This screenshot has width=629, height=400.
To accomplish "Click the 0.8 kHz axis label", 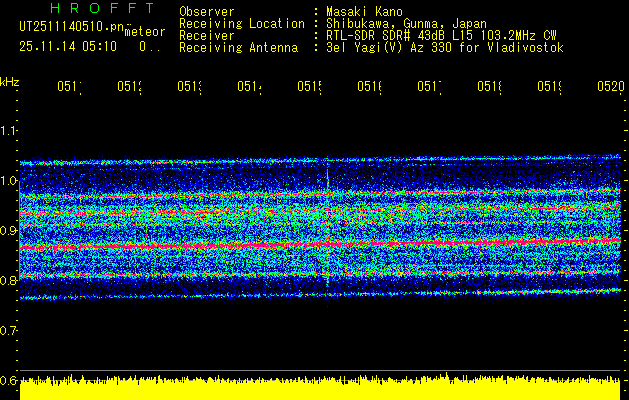I will click(x=8, y=280).
